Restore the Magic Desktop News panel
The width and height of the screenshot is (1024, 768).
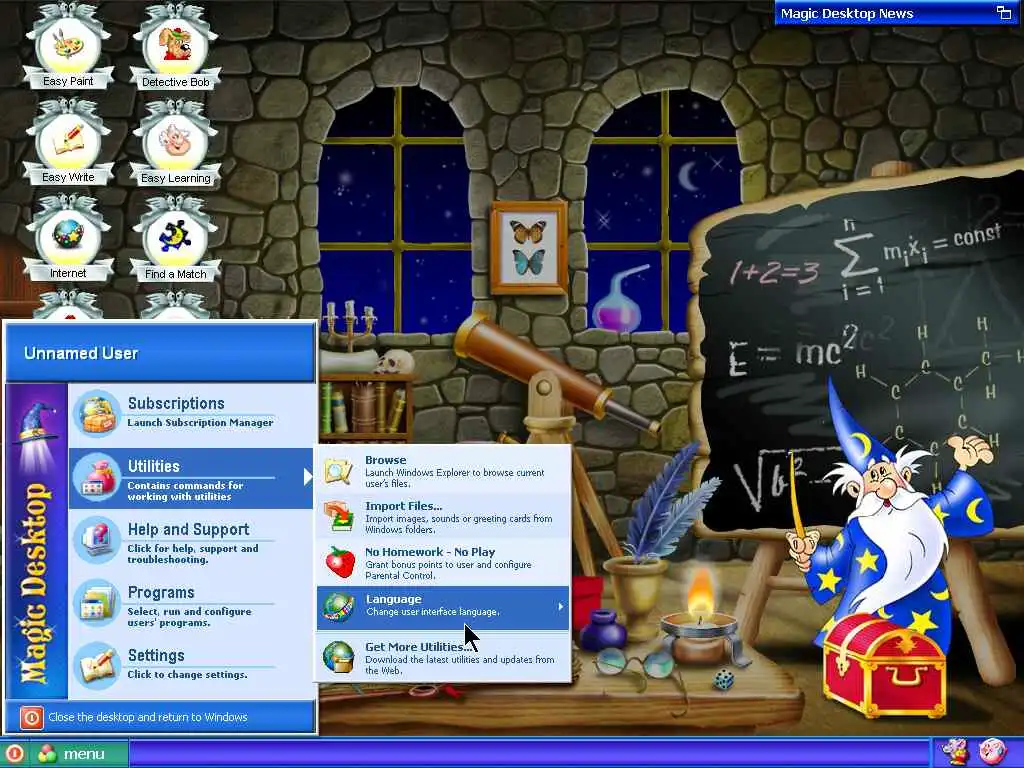(1004, 13)
